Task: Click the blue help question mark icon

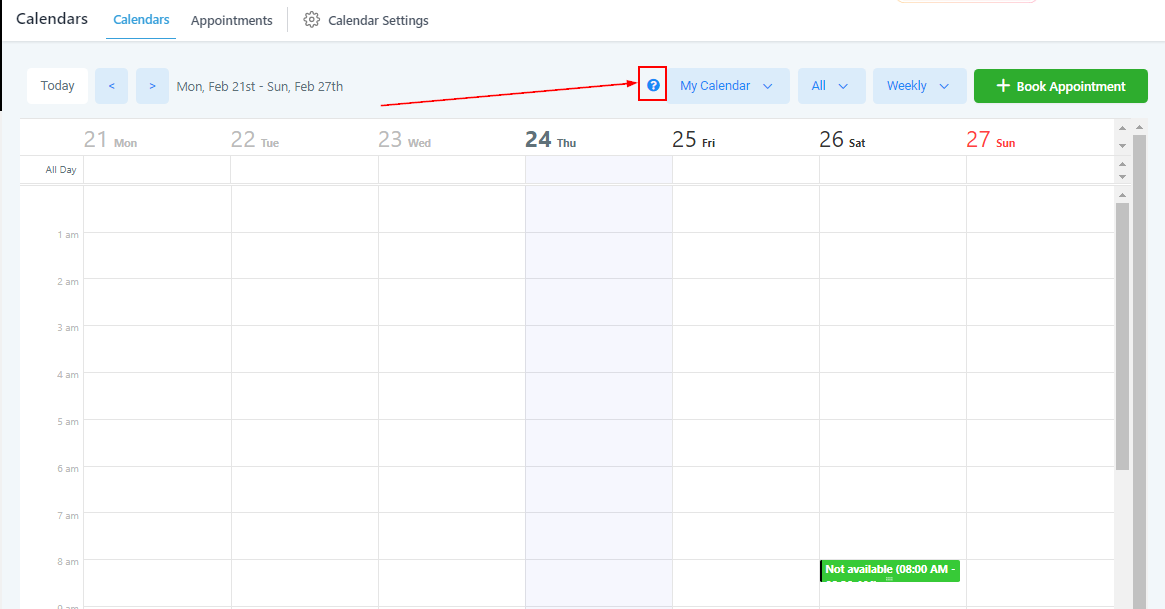Action: click(653, 86)
